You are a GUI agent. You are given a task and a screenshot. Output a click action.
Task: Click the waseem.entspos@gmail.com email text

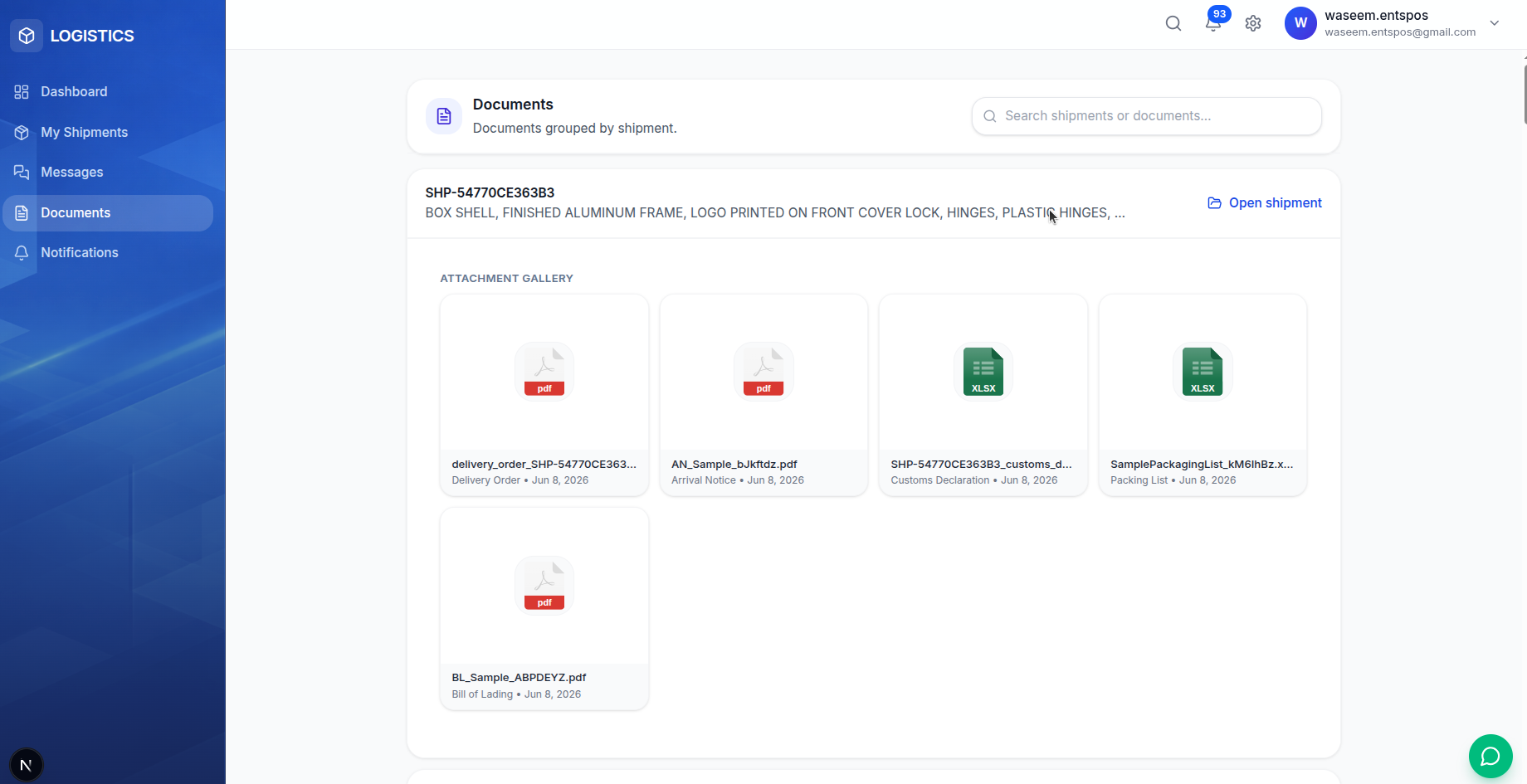[1400, 32]
